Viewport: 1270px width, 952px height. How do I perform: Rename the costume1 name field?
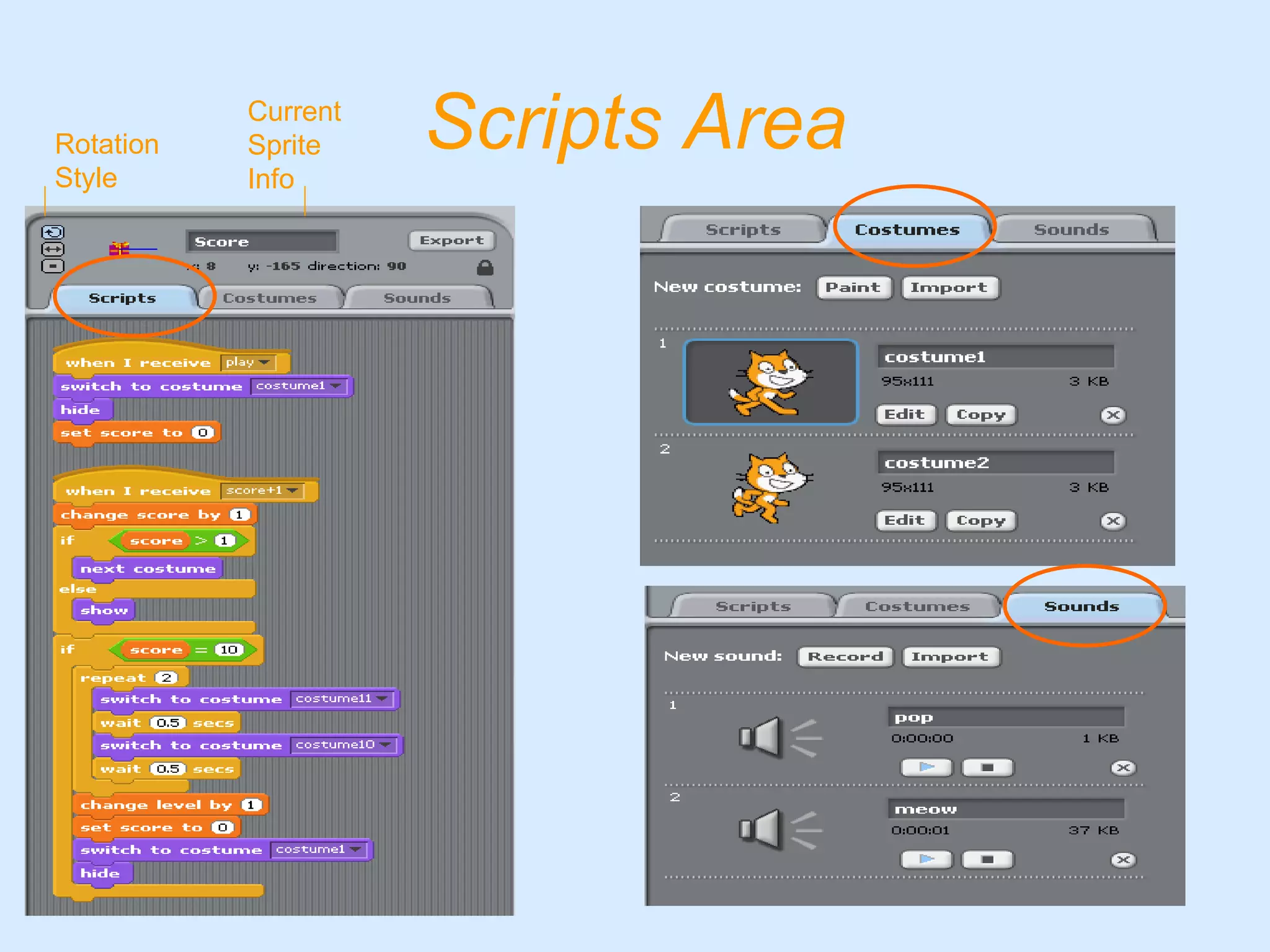tap(995, 357)
